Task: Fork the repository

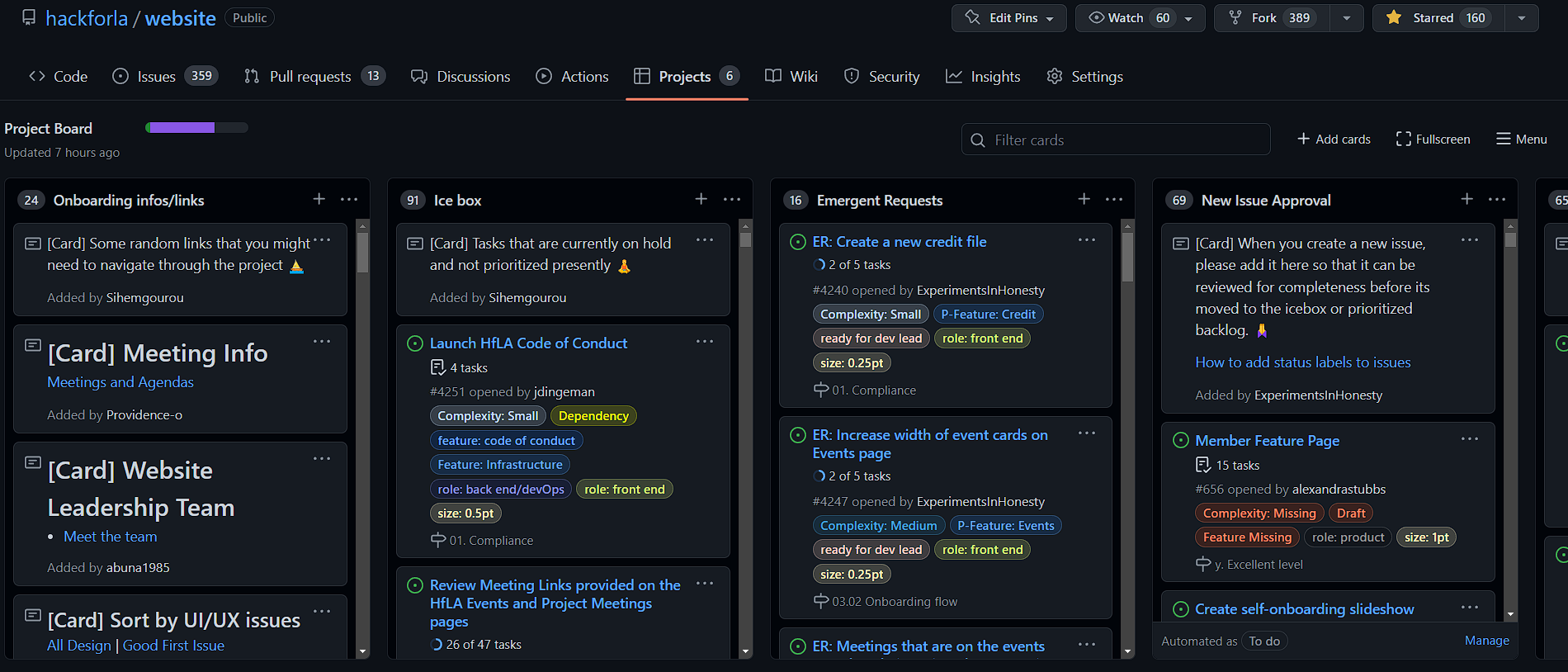Action: pyautogui.click(x=1272, y=18)
